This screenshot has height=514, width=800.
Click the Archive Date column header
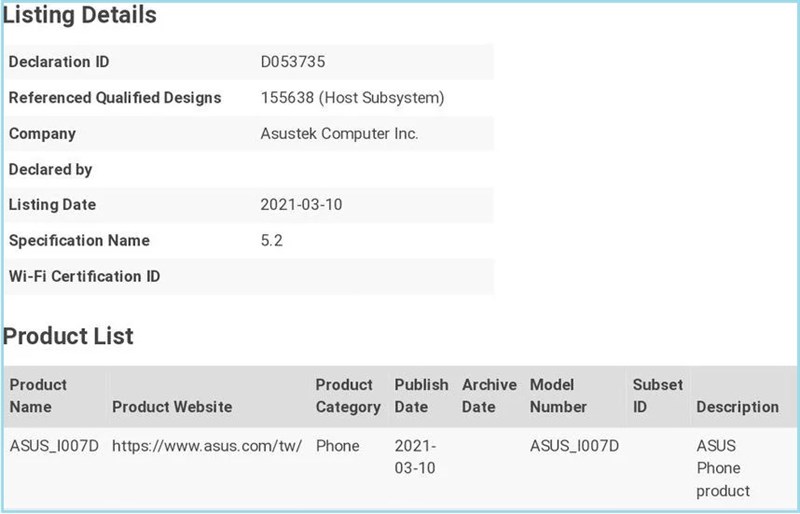pyautogui.click(x=489, y=396)
